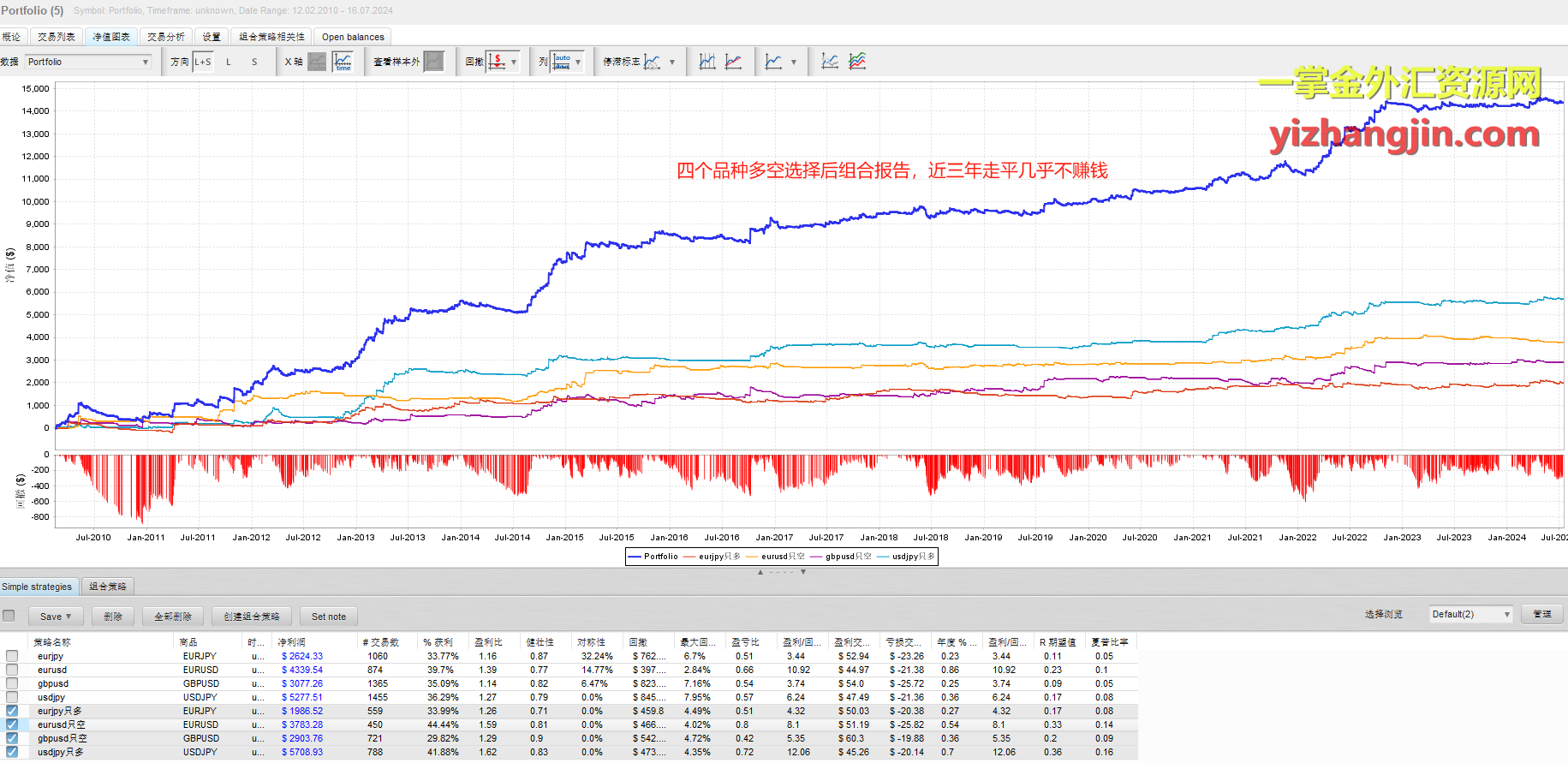This screenshot has width=1568, height=763.
Task: Open the 设置 settings tab
Action: (212, 37)
